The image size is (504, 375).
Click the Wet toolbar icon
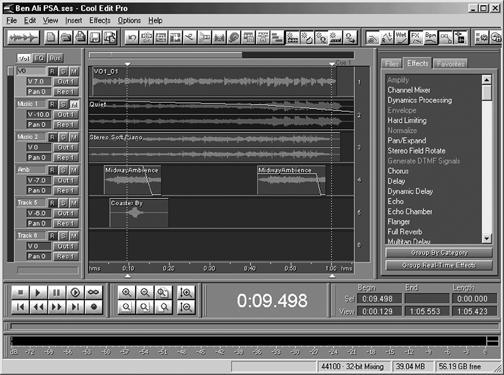pyautogui.click(x=401, y=38)
